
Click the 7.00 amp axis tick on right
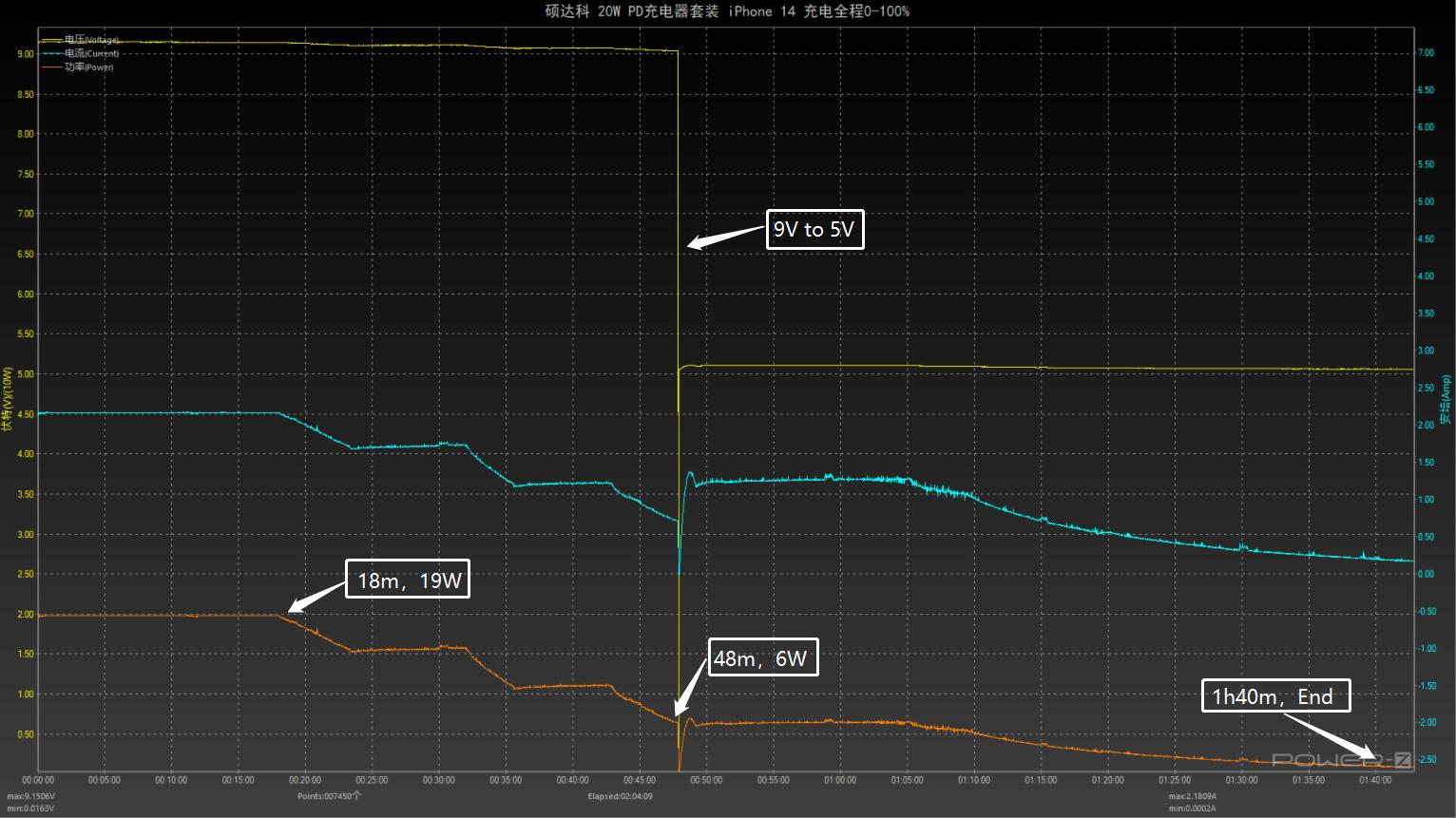(1426, 53)
